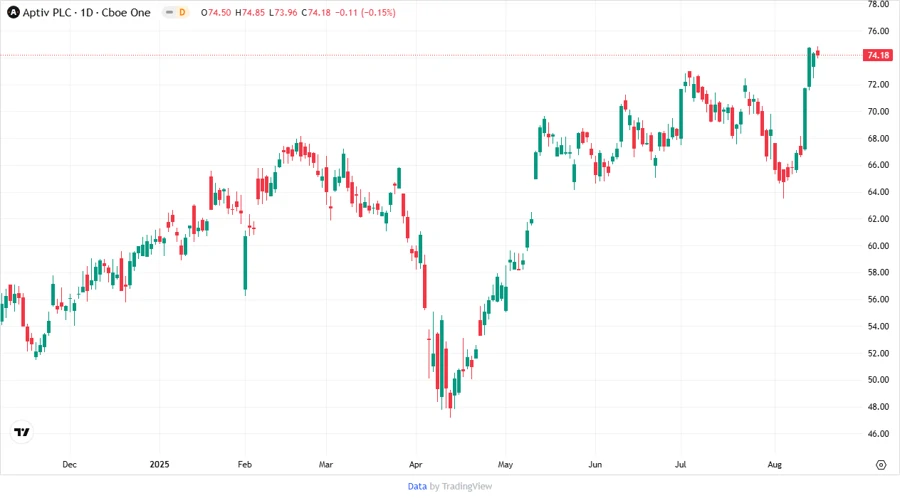
Task: Click the 68.00 price axis label
Action: 878,138
